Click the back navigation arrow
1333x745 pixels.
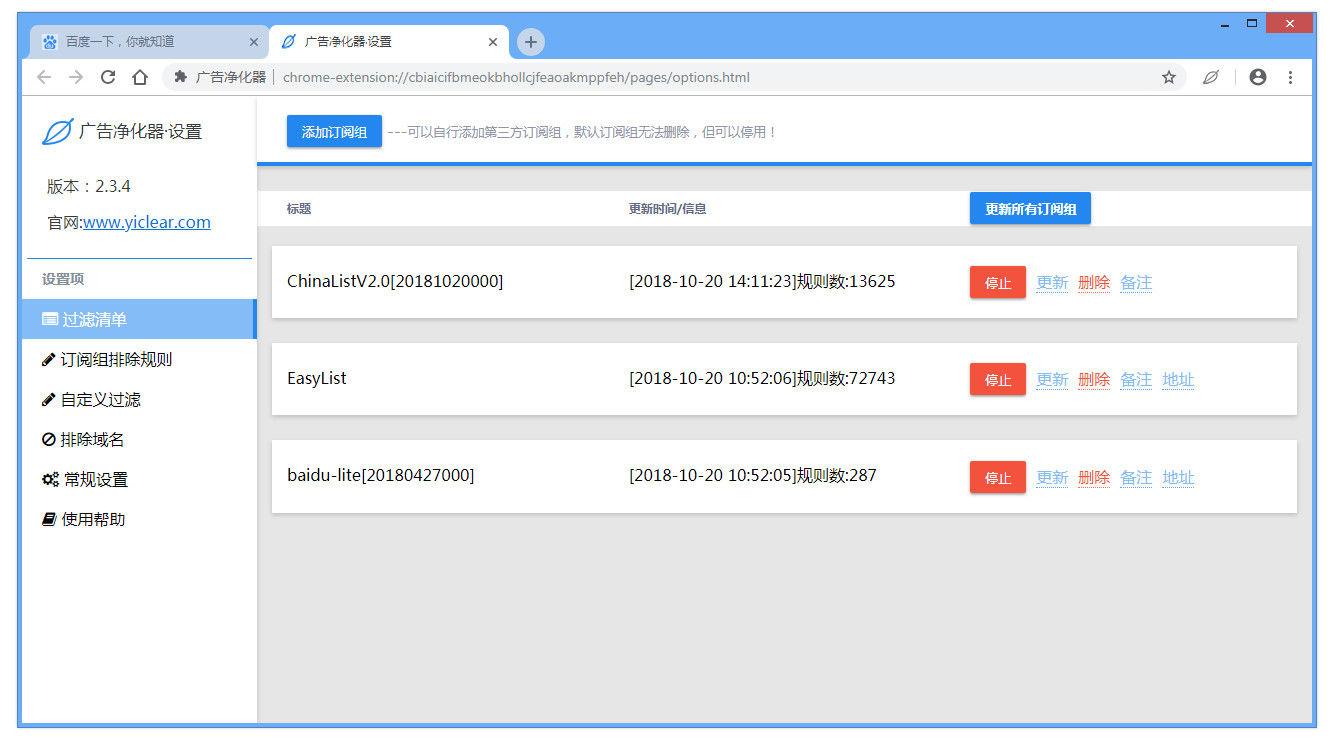click(x=44, y=77)
